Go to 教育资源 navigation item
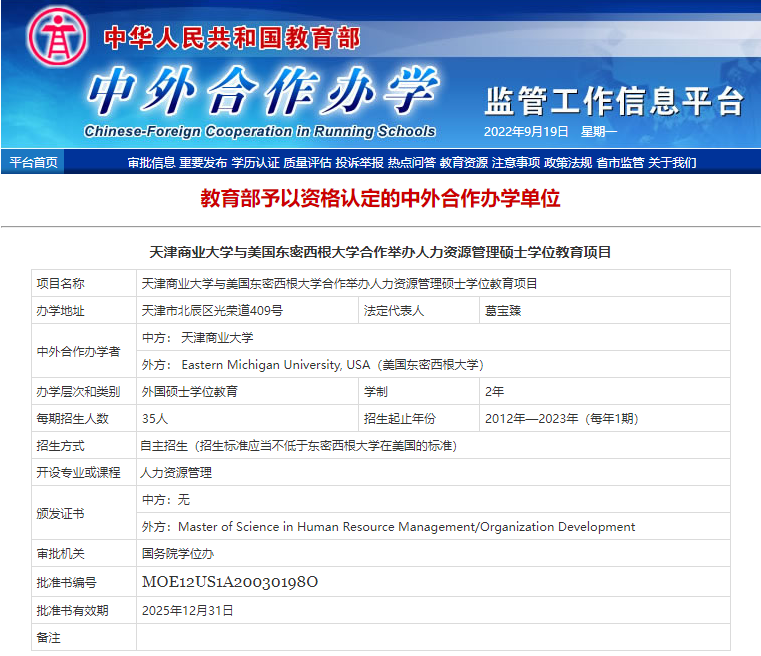 463,163
